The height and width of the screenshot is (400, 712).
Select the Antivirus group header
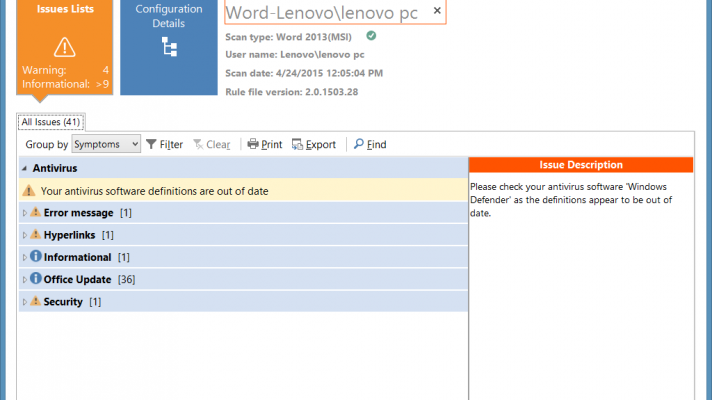tap(243, 168)
